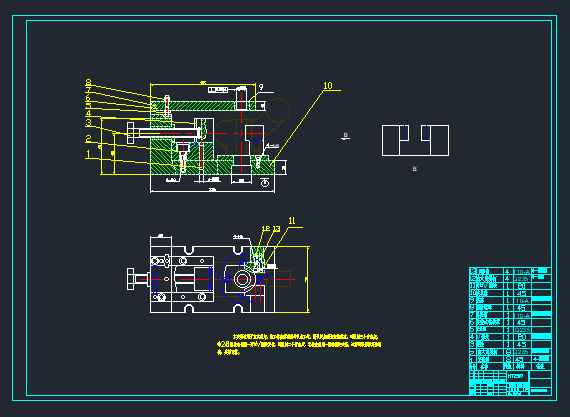This screenshot has width=570, height=417.
Task: Click the Φ28 text in the yellow notes
Action: pos(223,344)
